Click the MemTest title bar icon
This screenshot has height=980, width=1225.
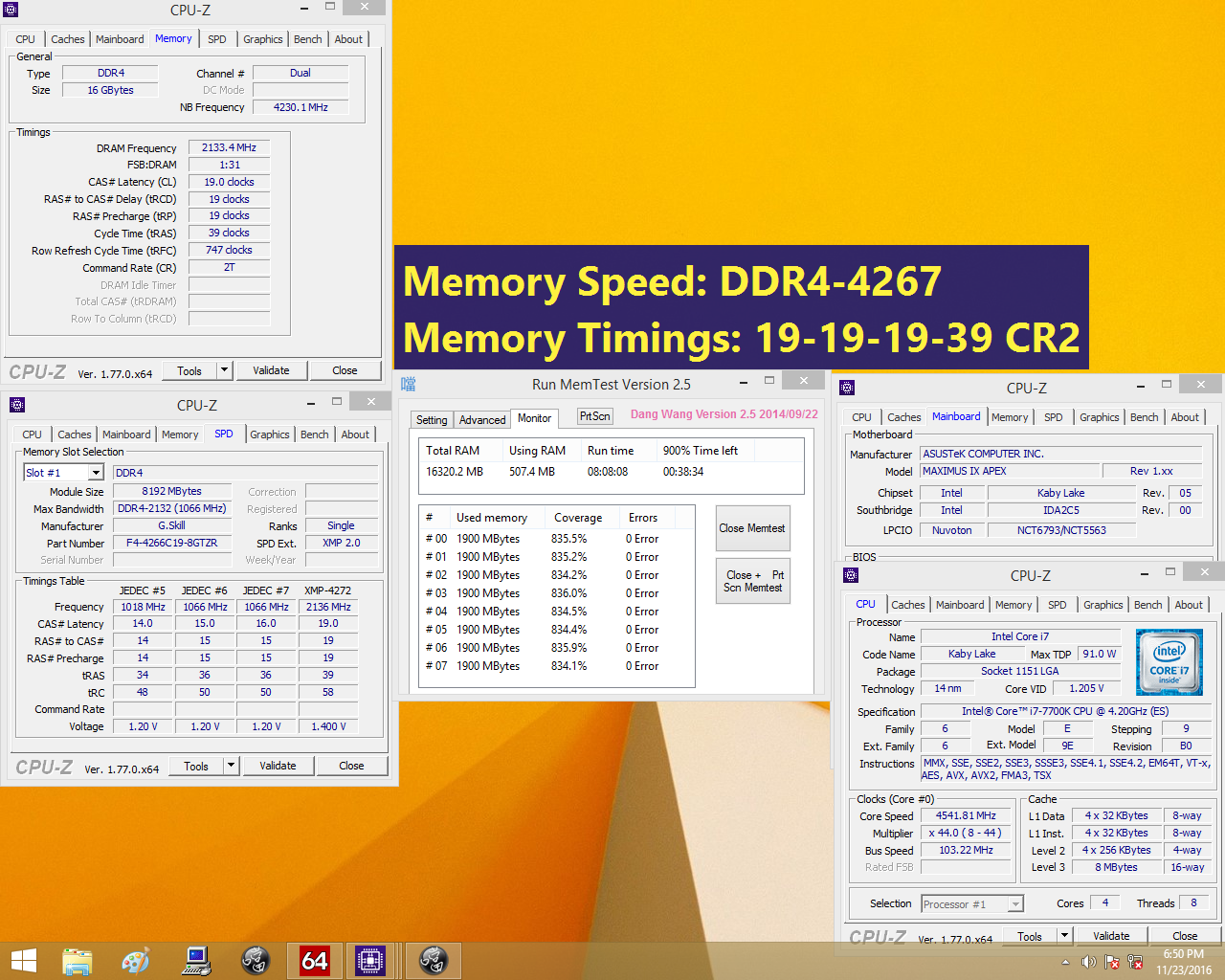click(x=407, y=383)
